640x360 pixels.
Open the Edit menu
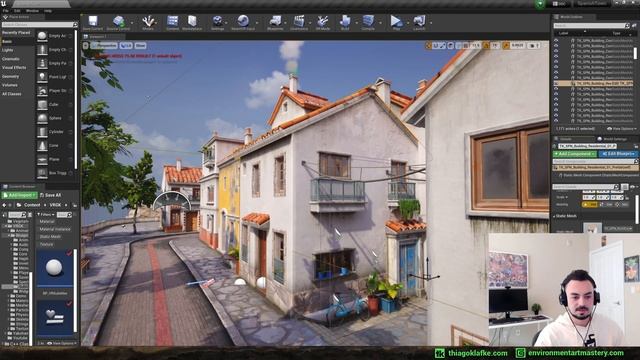[x=17, y=11]
